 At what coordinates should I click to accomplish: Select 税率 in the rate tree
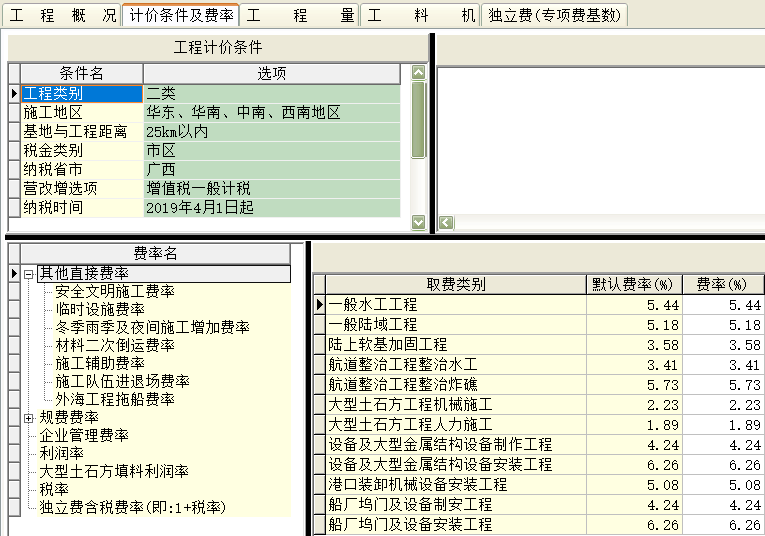54,489
